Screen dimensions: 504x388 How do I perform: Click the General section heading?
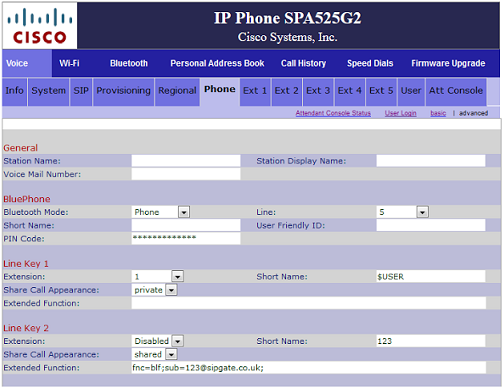click(x=21, y=148)
